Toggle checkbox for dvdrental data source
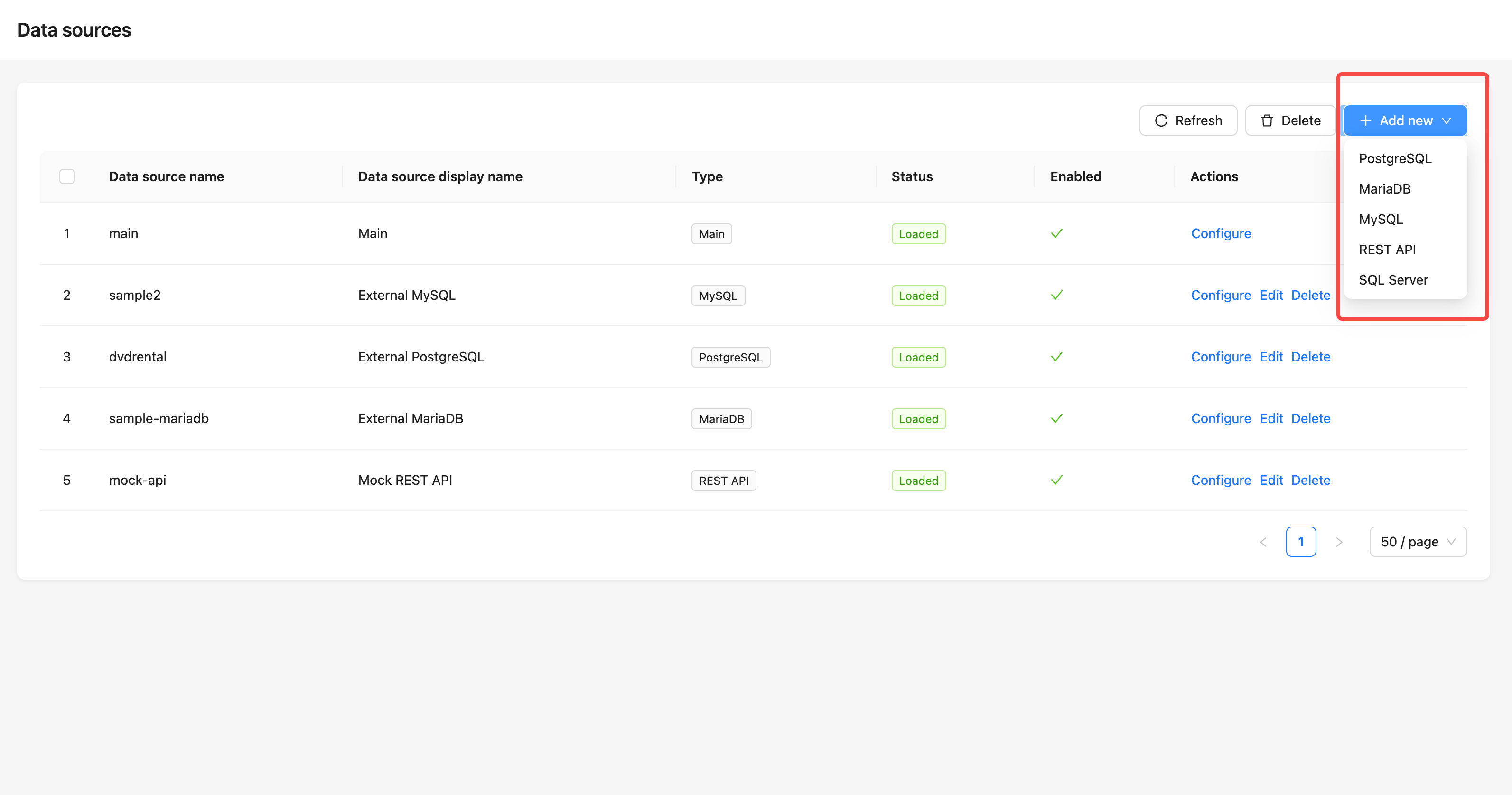1512x795 pixels. (x=68, y=357)
